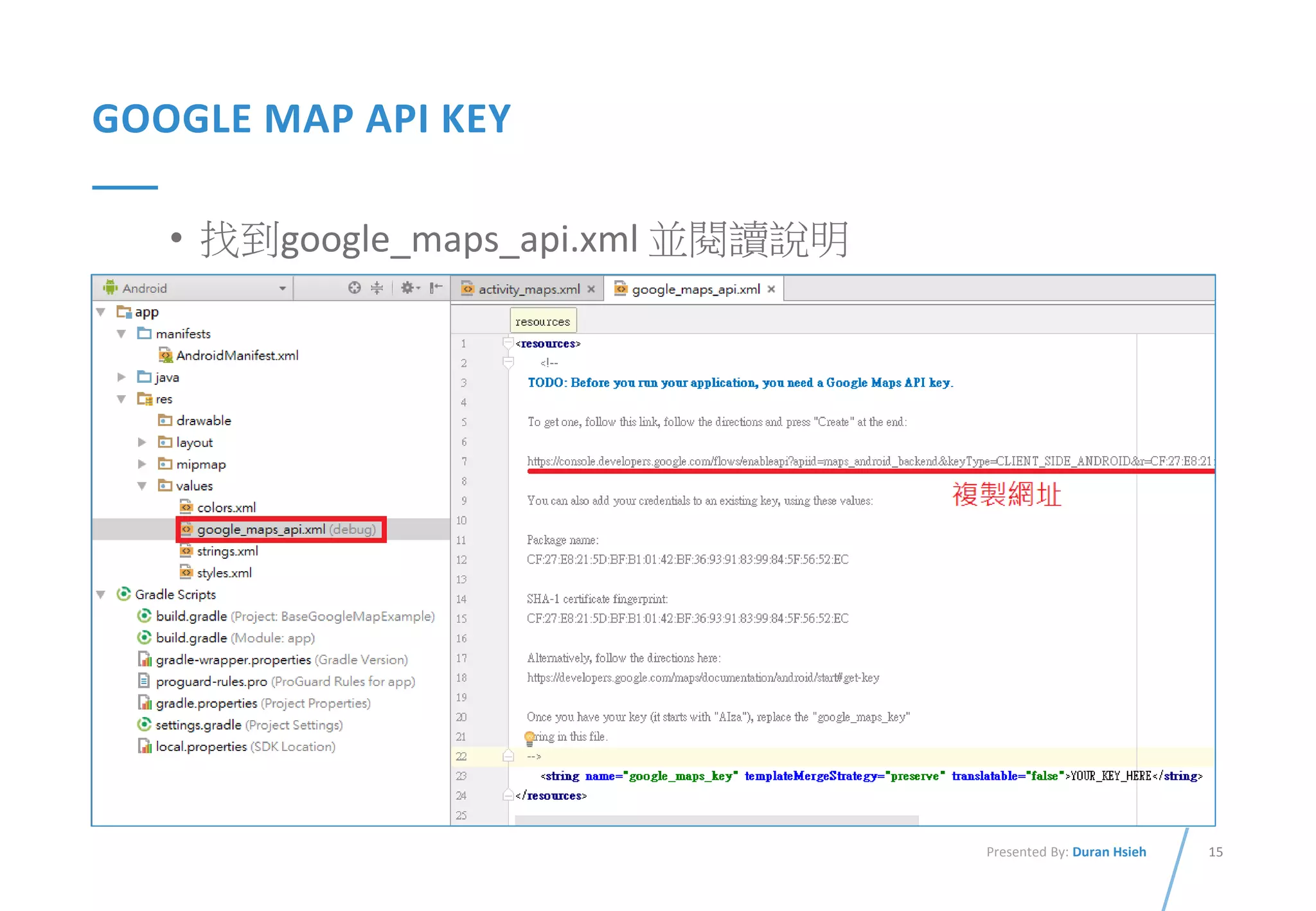Image resolution: width=1316 pixels, height=911 pixels.
Task: Select the app folder icon
Action: (x=124, y=312)
